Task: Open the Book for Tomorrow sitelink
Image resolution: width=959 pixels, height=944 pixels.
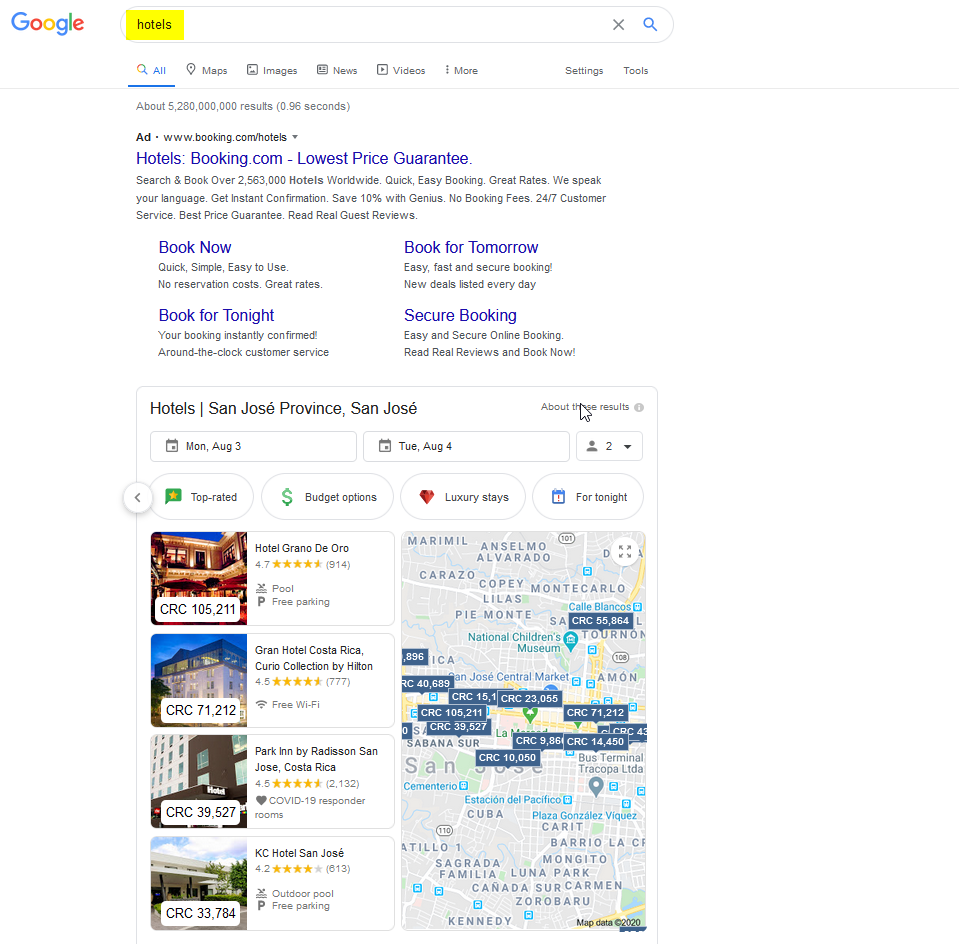Action: click(x=471, y=247)
